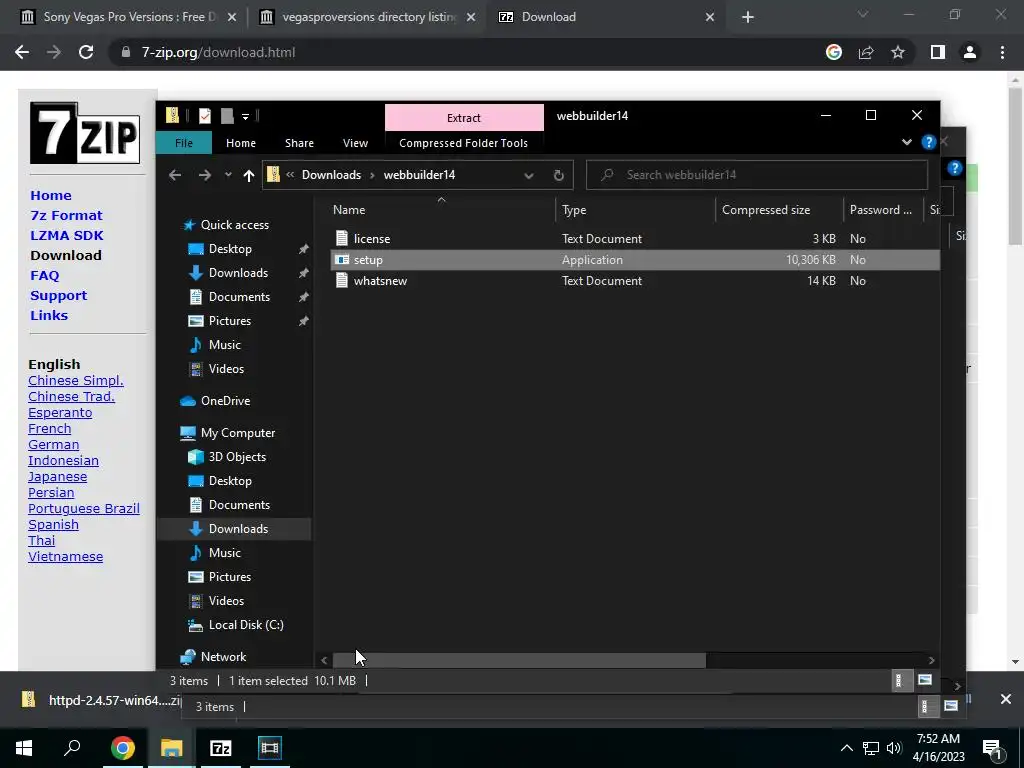Click the pink Extract contextual tab
The height and width of the screenshot is (768, 1024).
[464, 118]
